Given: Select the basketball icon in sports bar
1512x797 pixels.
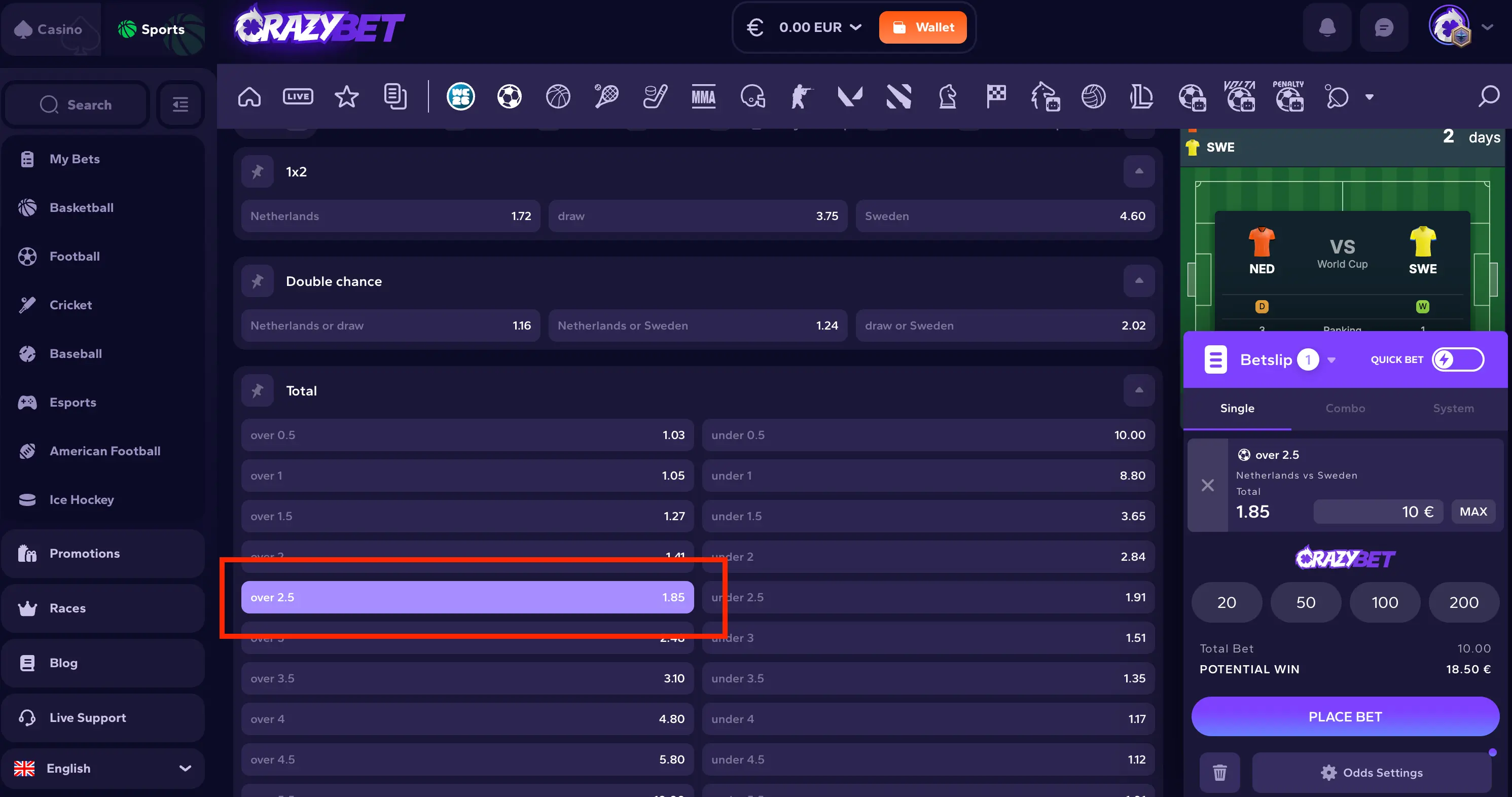Looking at the screenshot, I should tap(558, 96).
